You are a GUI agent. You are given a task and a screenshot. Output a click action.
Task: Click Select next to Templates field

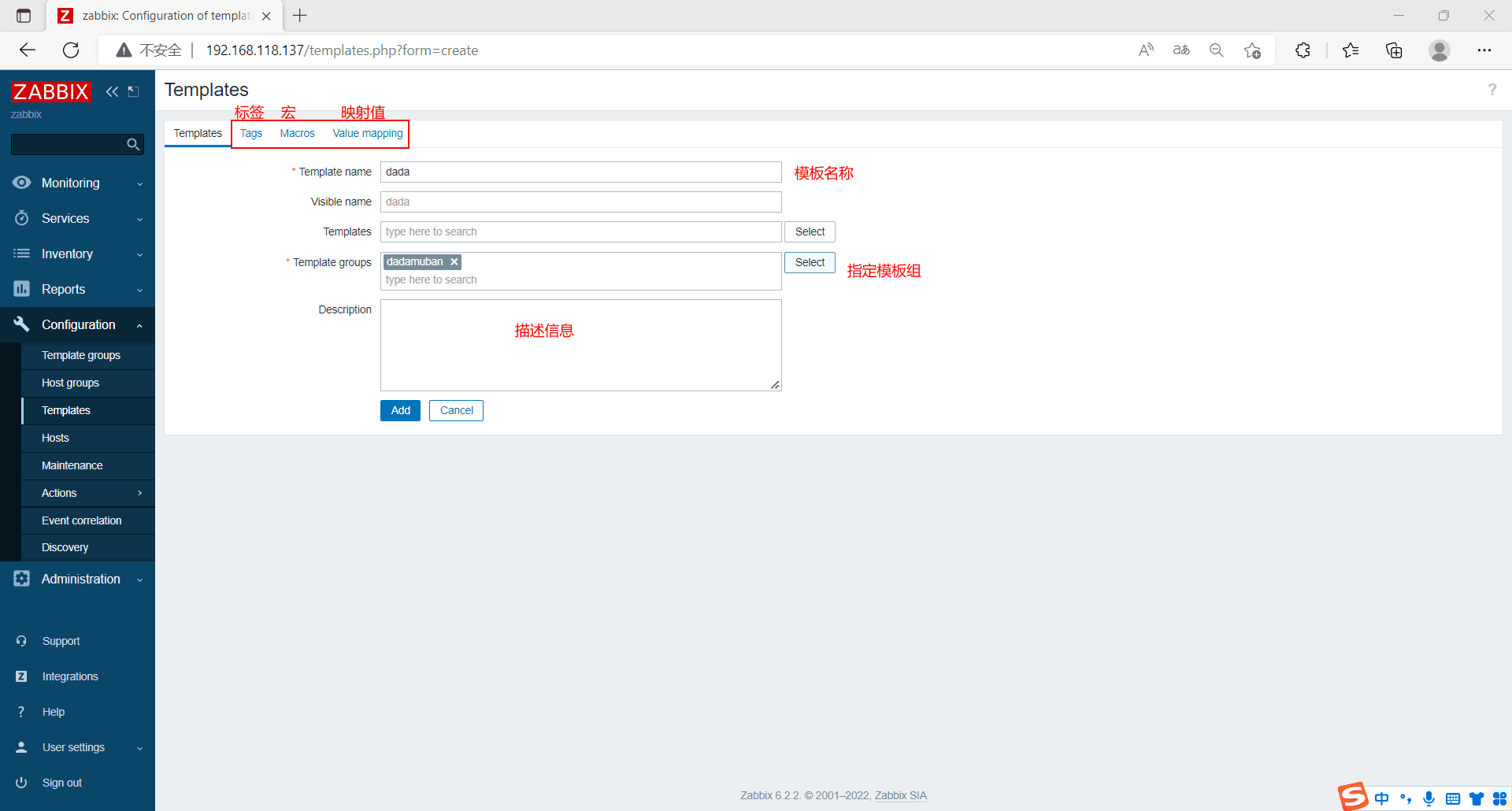(810, 231)
